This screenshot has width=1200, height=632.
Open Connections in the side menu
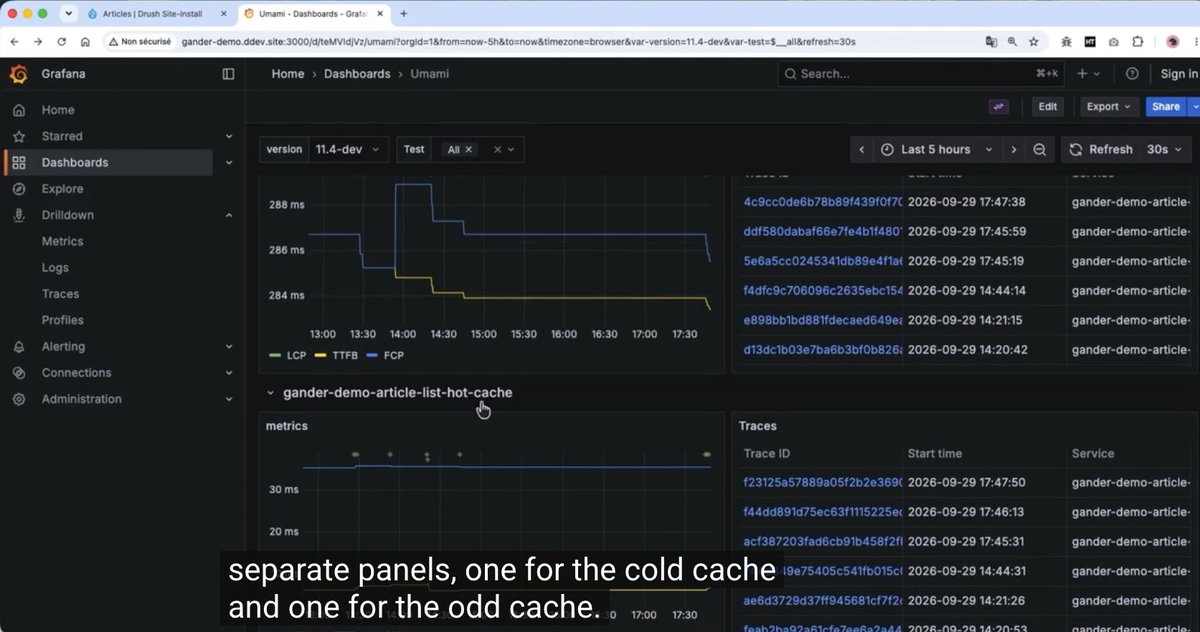76,373
